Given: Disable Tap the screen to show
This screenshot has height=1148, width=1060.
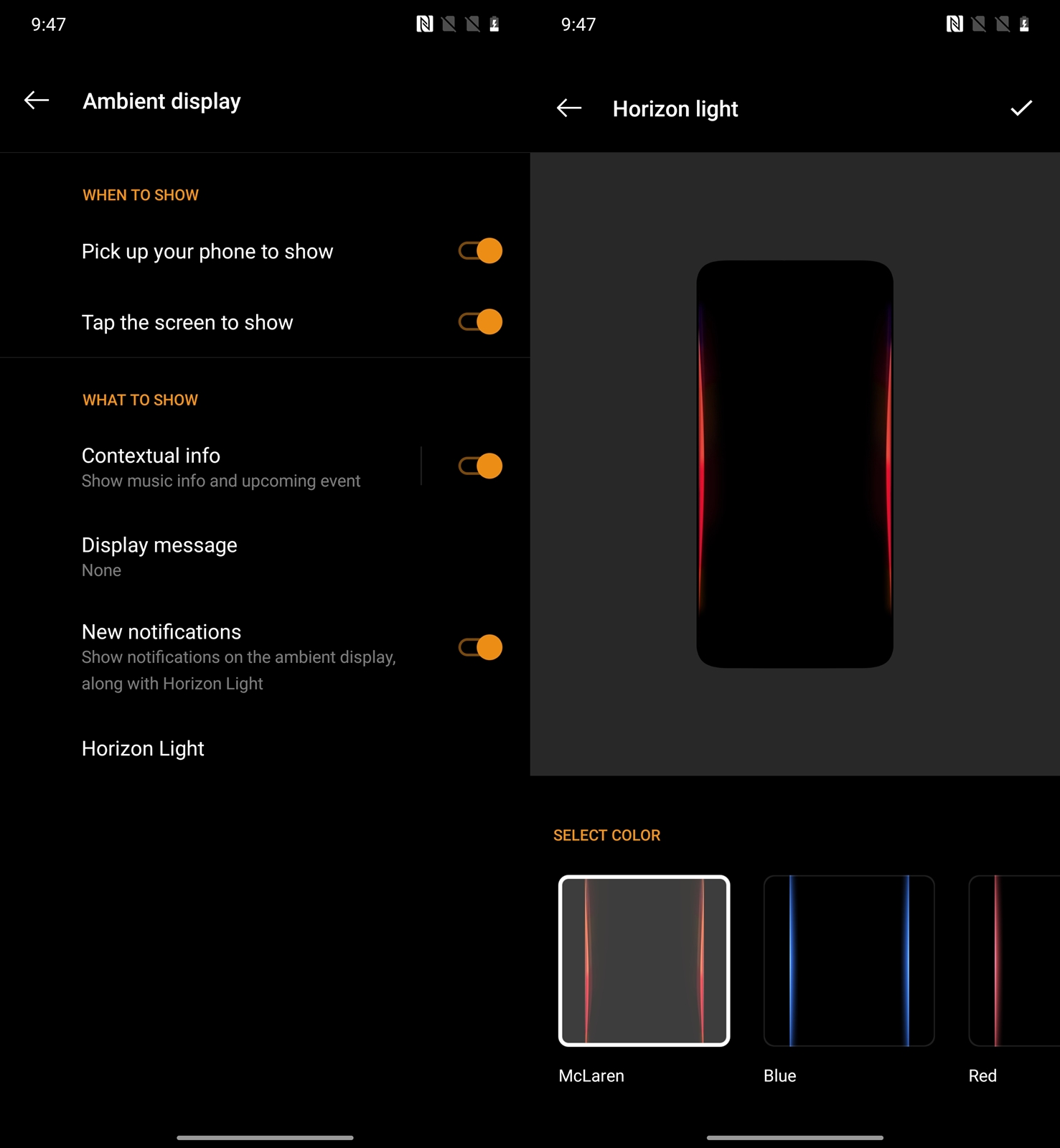Looking at the screenshot, I should coord(480,322).
